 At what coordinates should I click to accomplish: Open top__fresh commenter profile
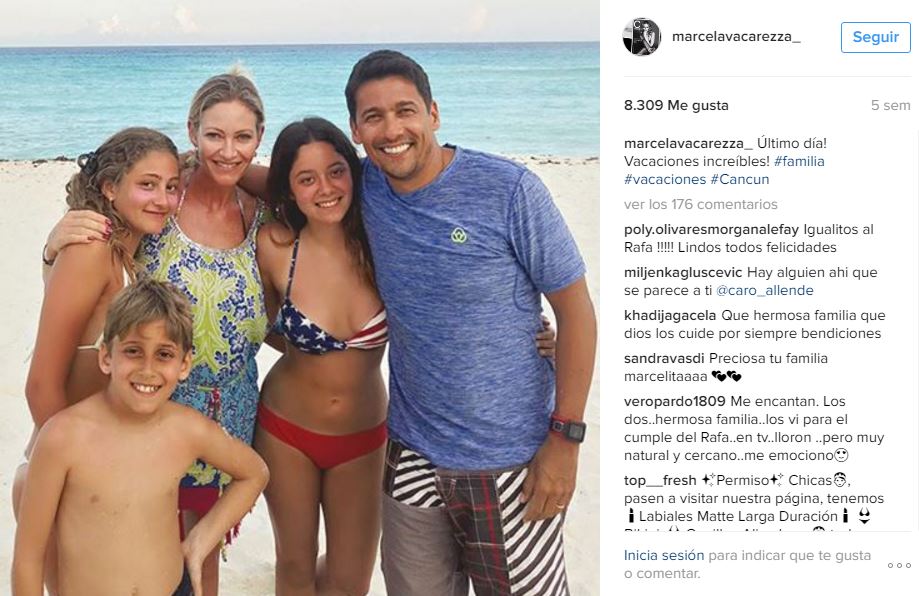click(x=661, y=481)
